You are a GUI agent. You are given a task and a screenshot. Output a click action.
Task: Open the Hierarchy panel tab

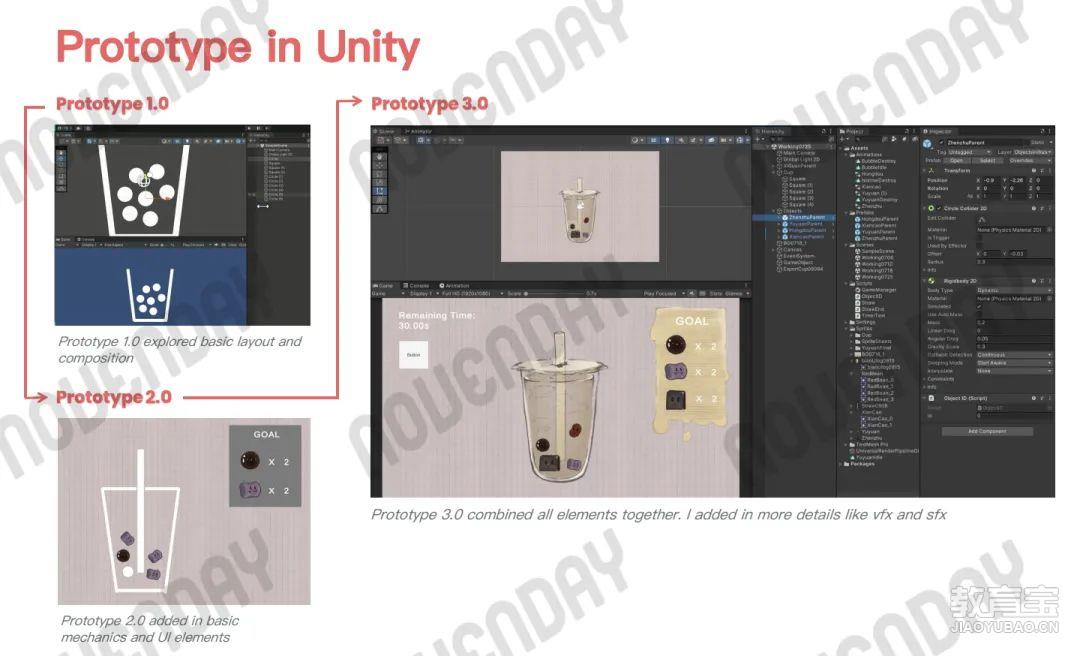(771, 131)
